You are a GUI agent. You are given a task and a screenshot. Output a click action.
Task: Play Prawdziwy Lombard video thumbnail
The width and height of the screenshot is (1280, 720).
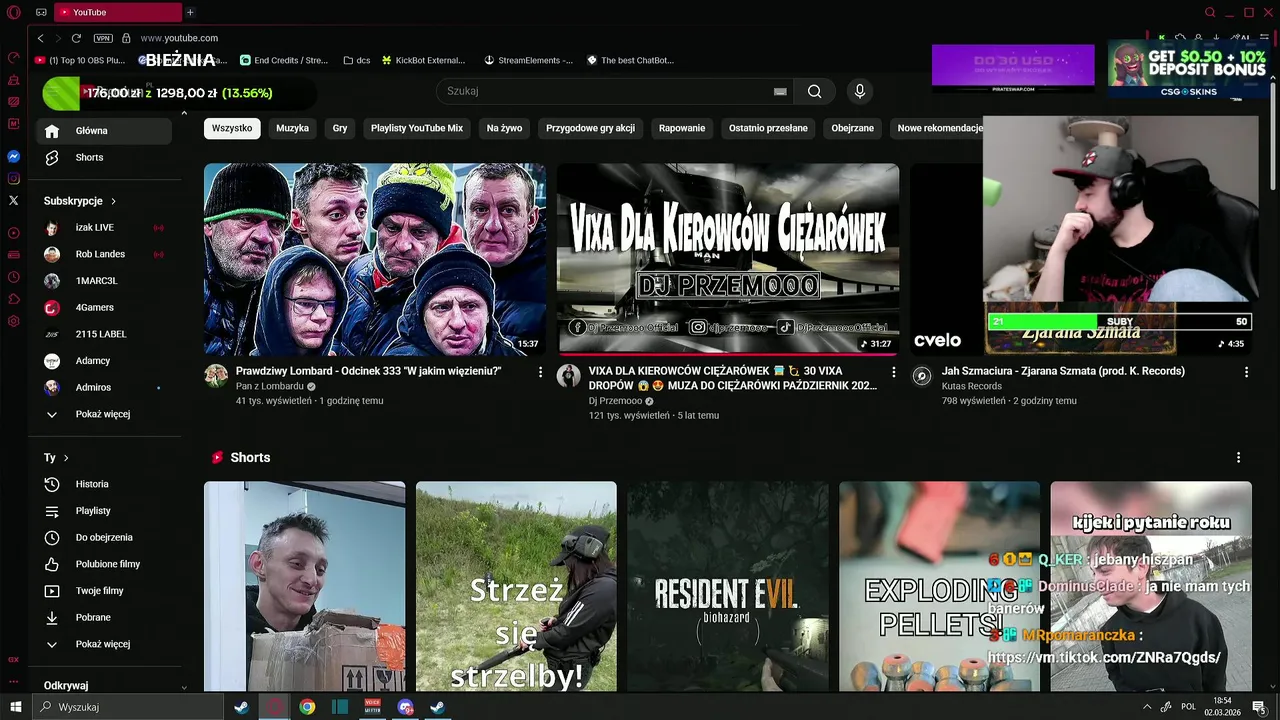point(375,260)
